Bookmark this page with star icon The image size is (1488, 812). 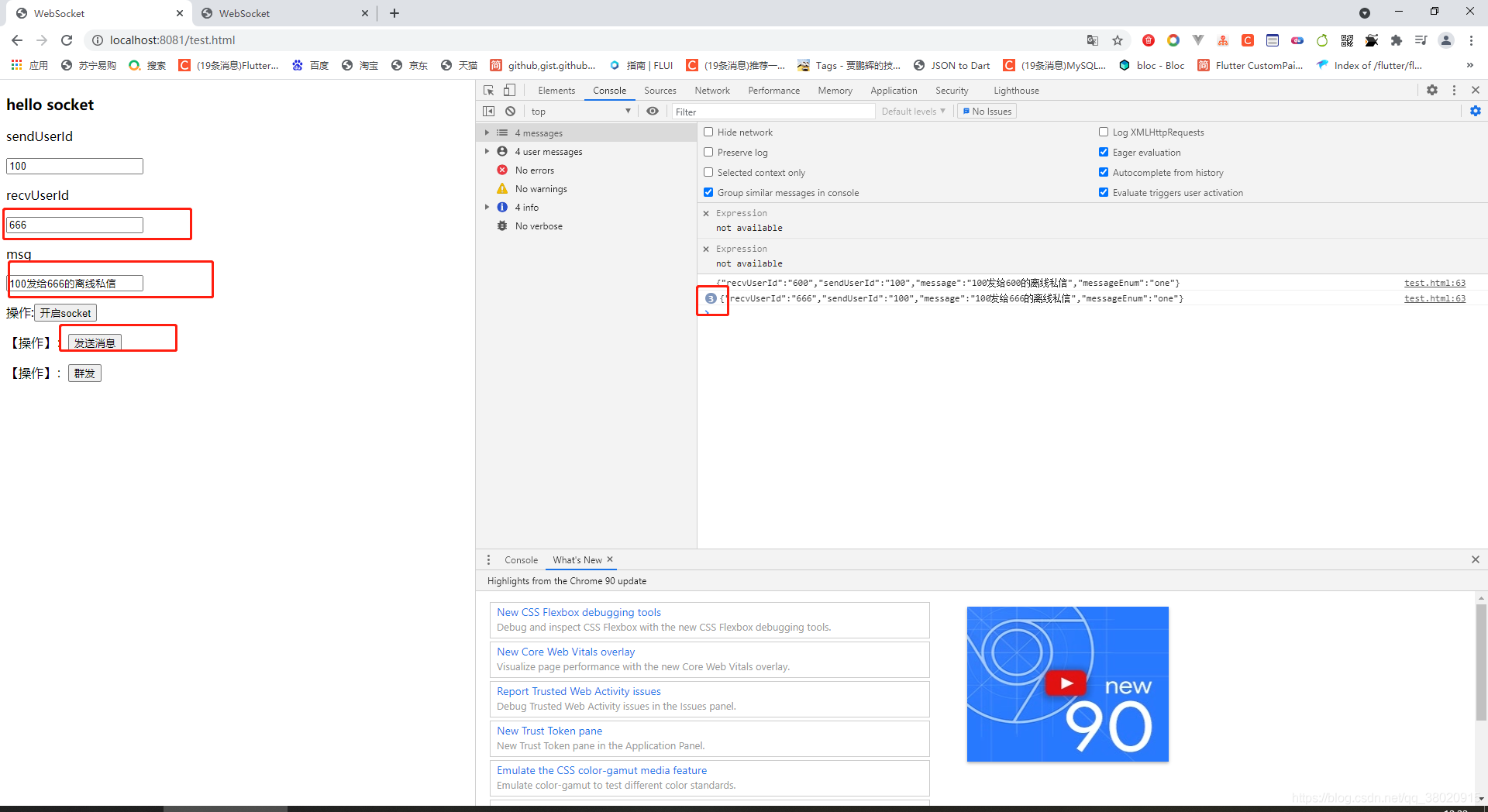coord(1118,40)
